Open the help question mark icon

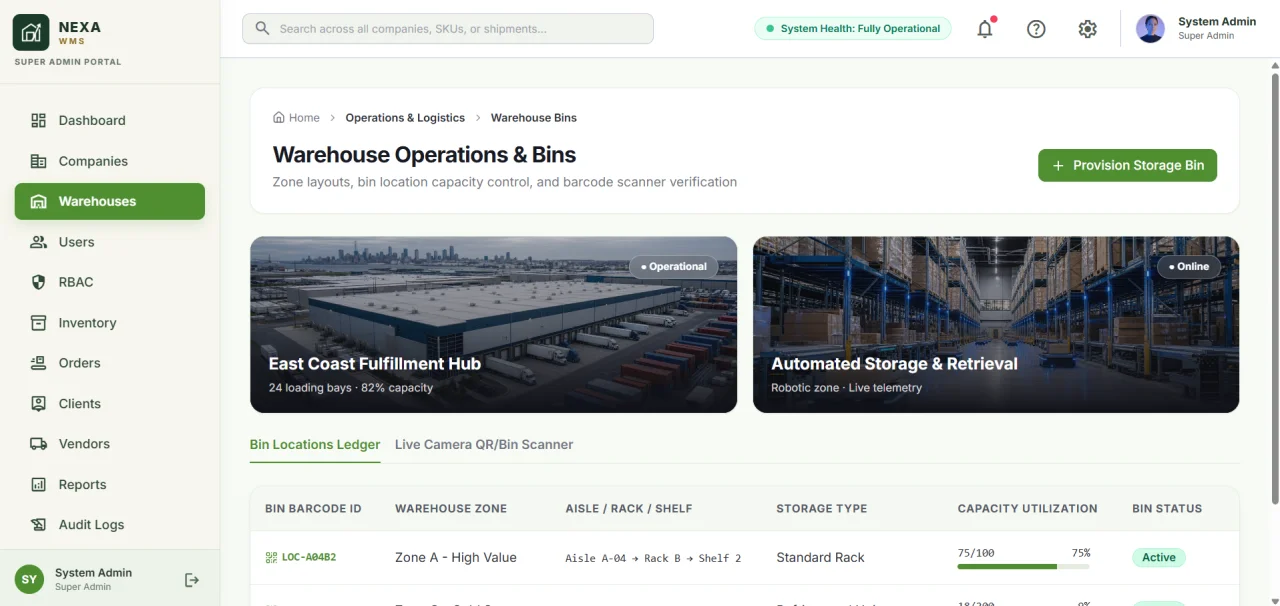click(1036, 29)
